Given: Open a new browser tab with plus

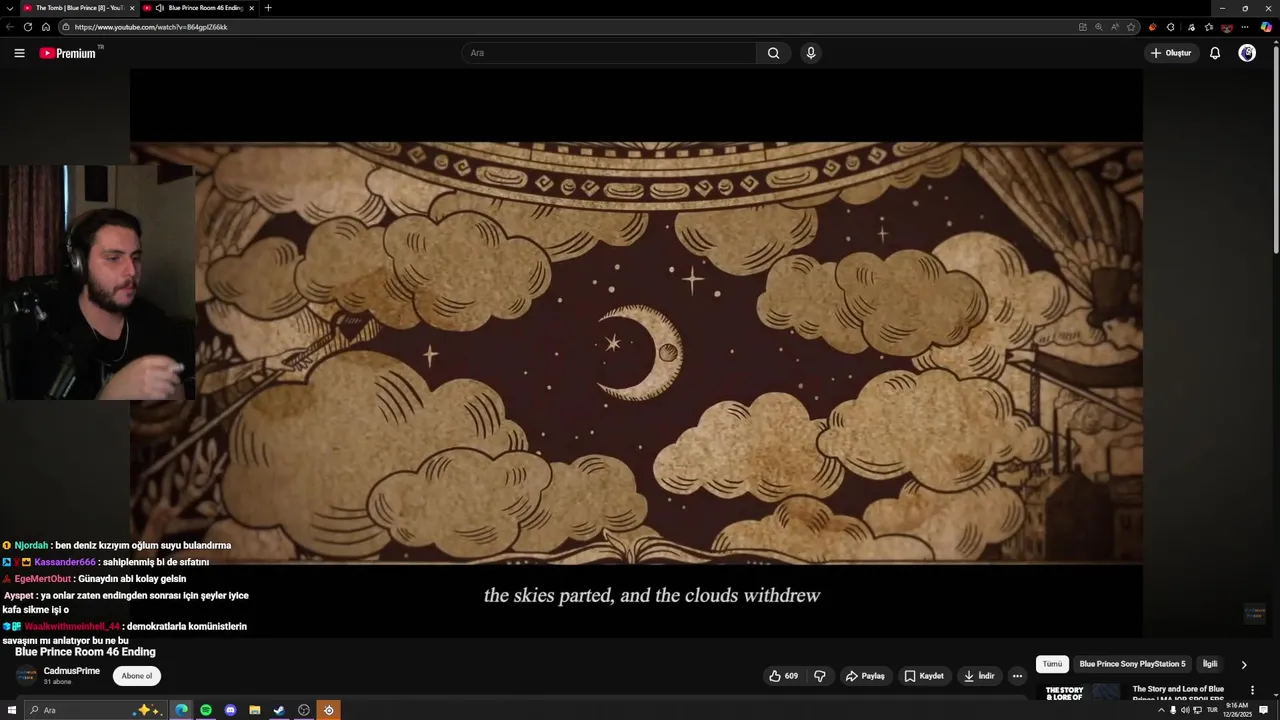Looking at the screenshot, I should pyautogui.click(x=267, y=8).
